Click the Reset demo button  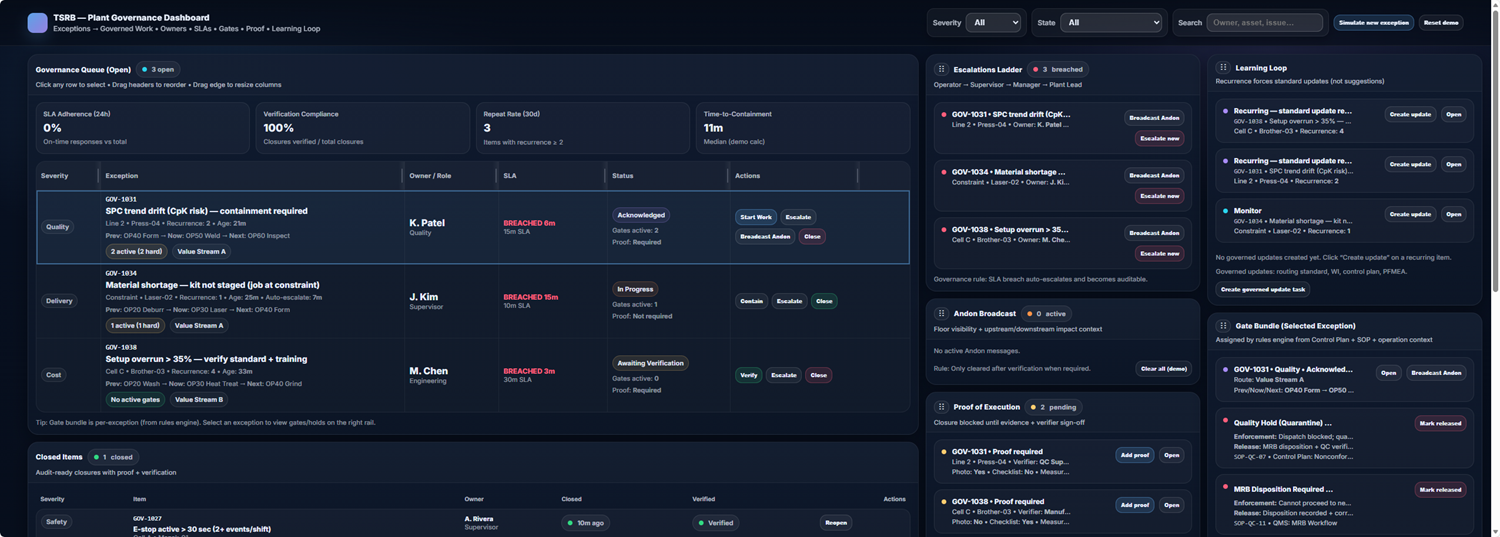click(1441, 22)
